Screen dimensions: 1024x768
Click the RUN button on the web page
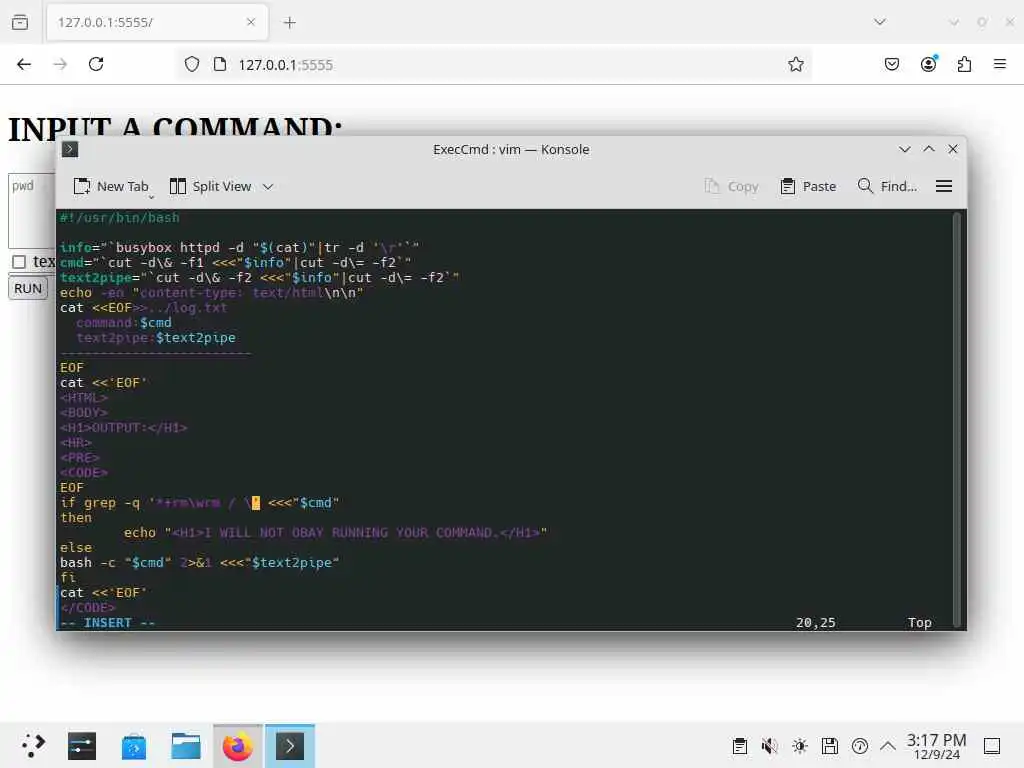click(28, 289)
